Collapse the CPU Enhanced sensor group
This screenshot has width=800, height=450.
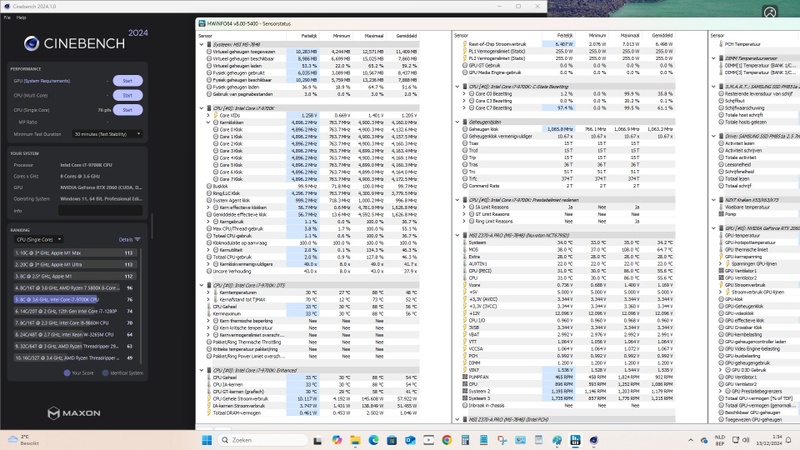(x=202, y=370)
